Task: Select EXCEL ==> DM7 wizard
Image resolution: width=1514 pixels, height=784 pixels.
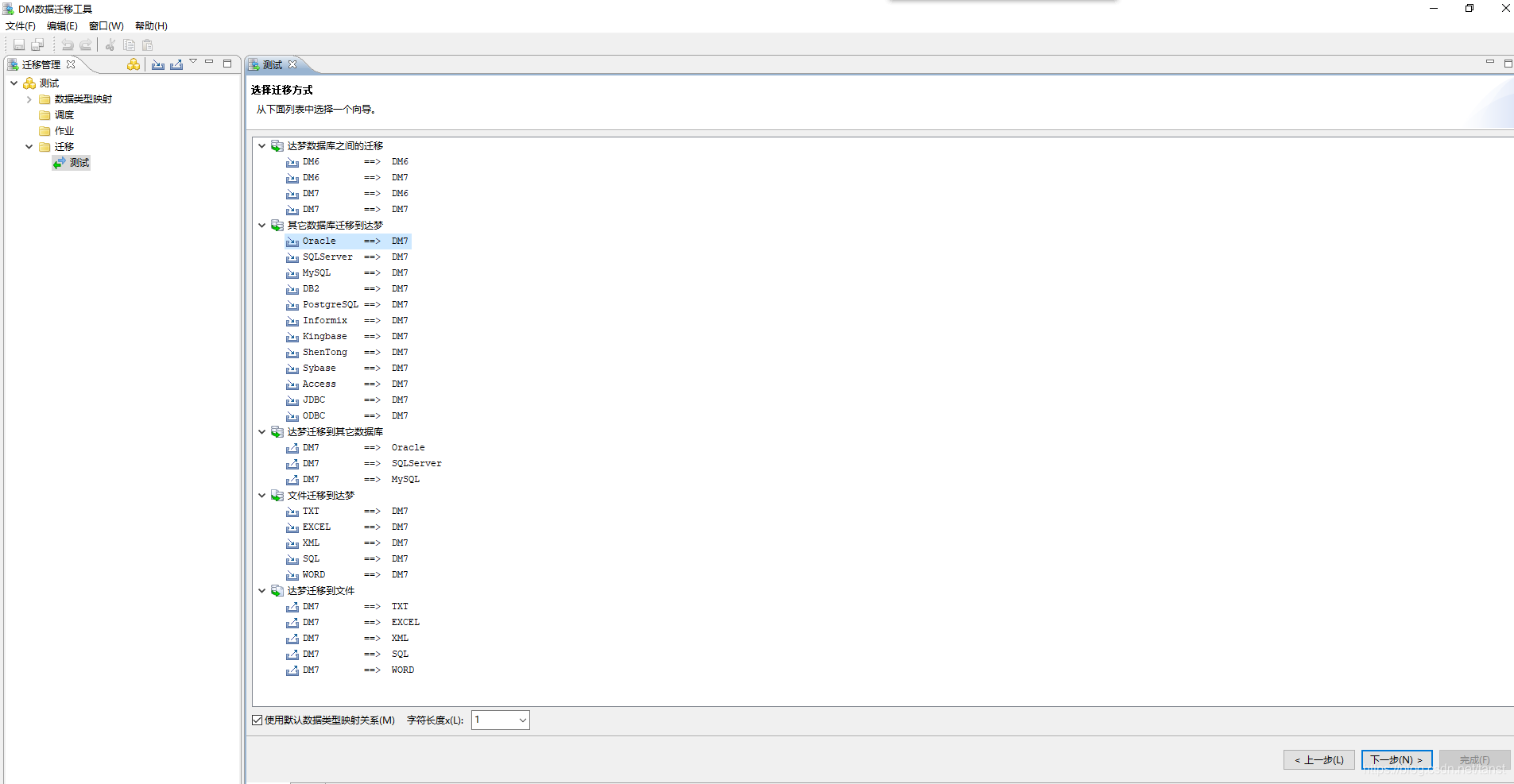Action: pyautogui.click(x=348, y=527)
